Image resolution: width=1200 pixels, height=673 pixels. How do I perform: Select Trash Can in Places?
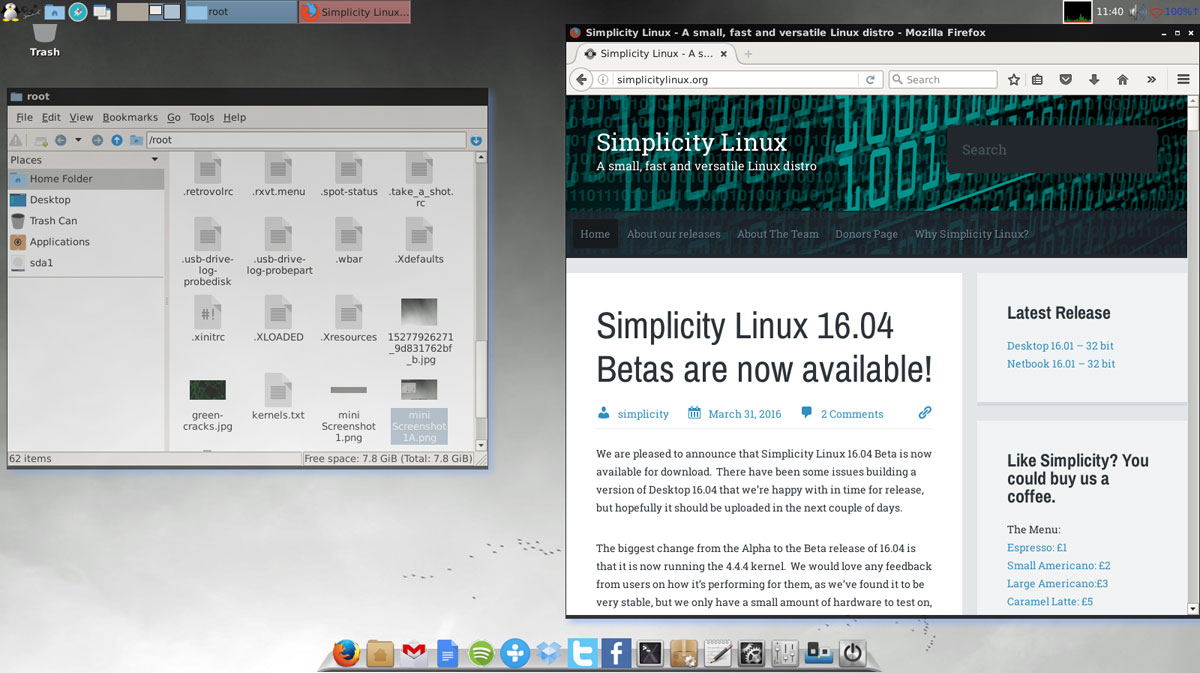tap(86, 221)
